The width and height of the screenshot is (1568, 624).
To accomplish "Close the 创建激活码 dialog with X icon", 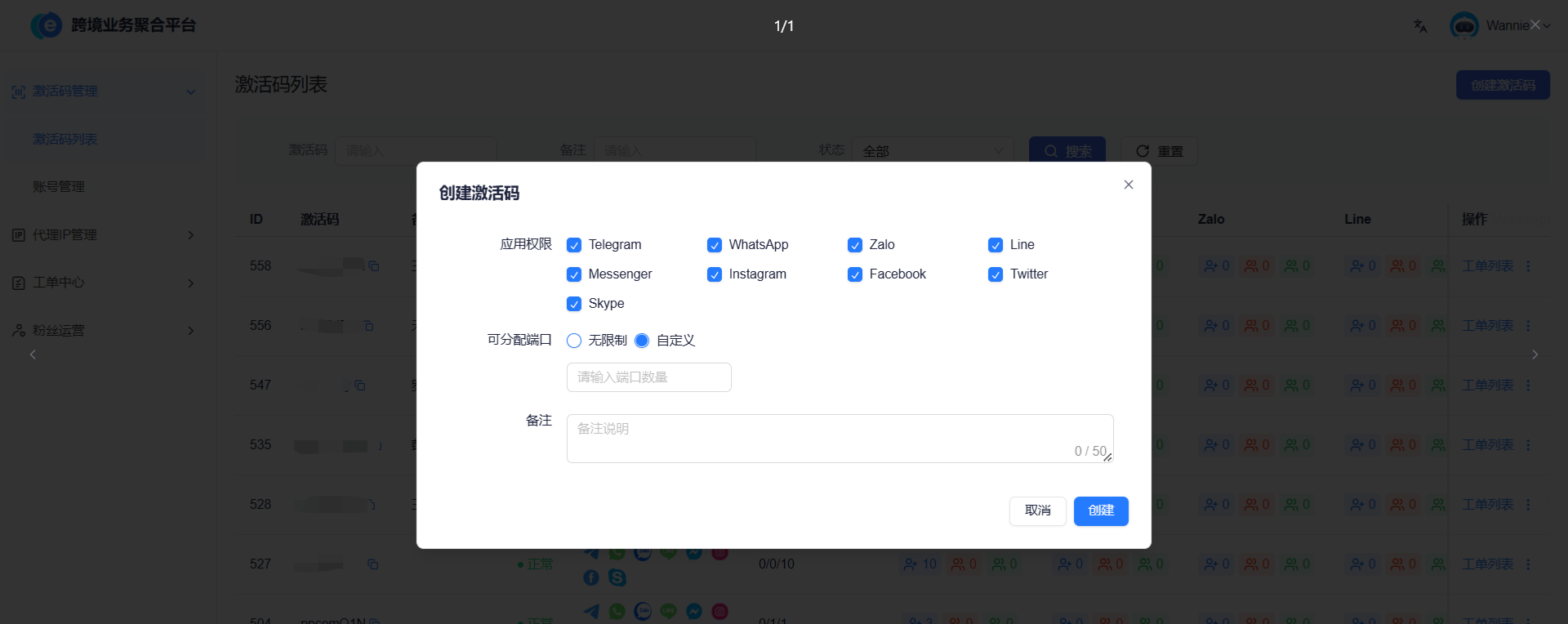I will point(1128,185).
